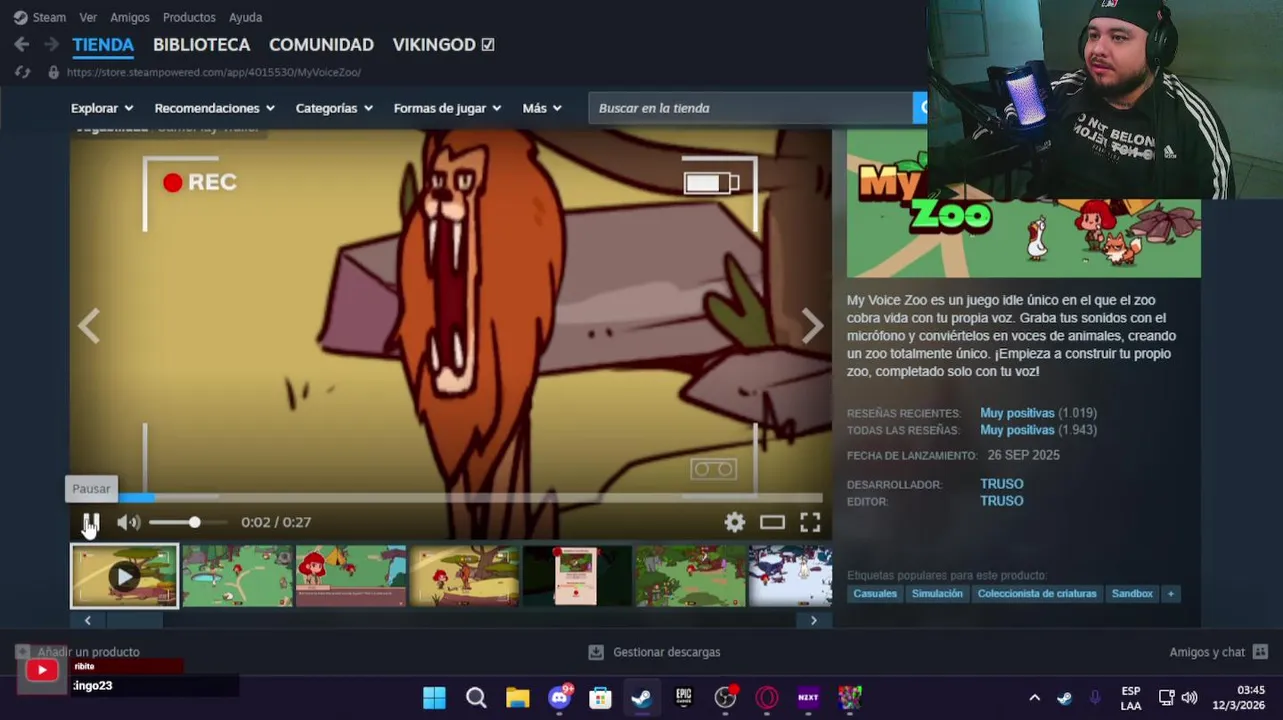
Task: Expand the Explorar dropdown
Action: click(102, 108)
